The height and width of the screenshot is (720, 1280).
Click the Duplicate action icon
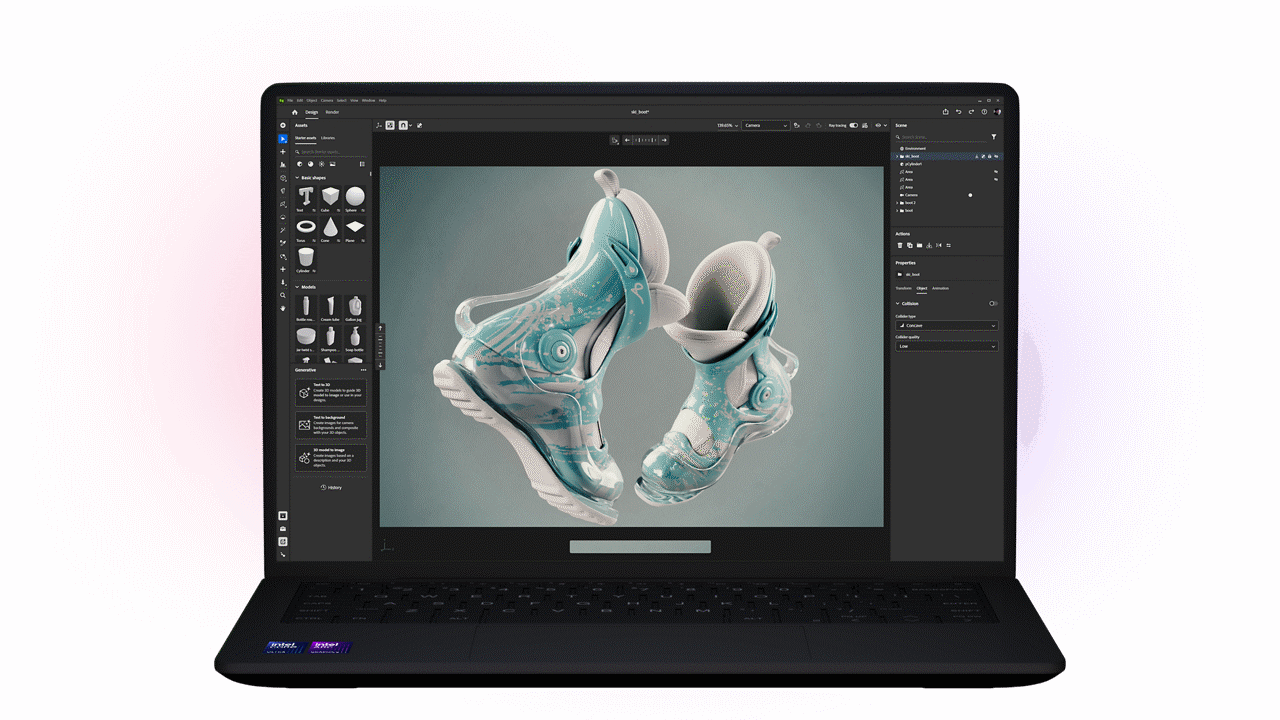[910, 245]
